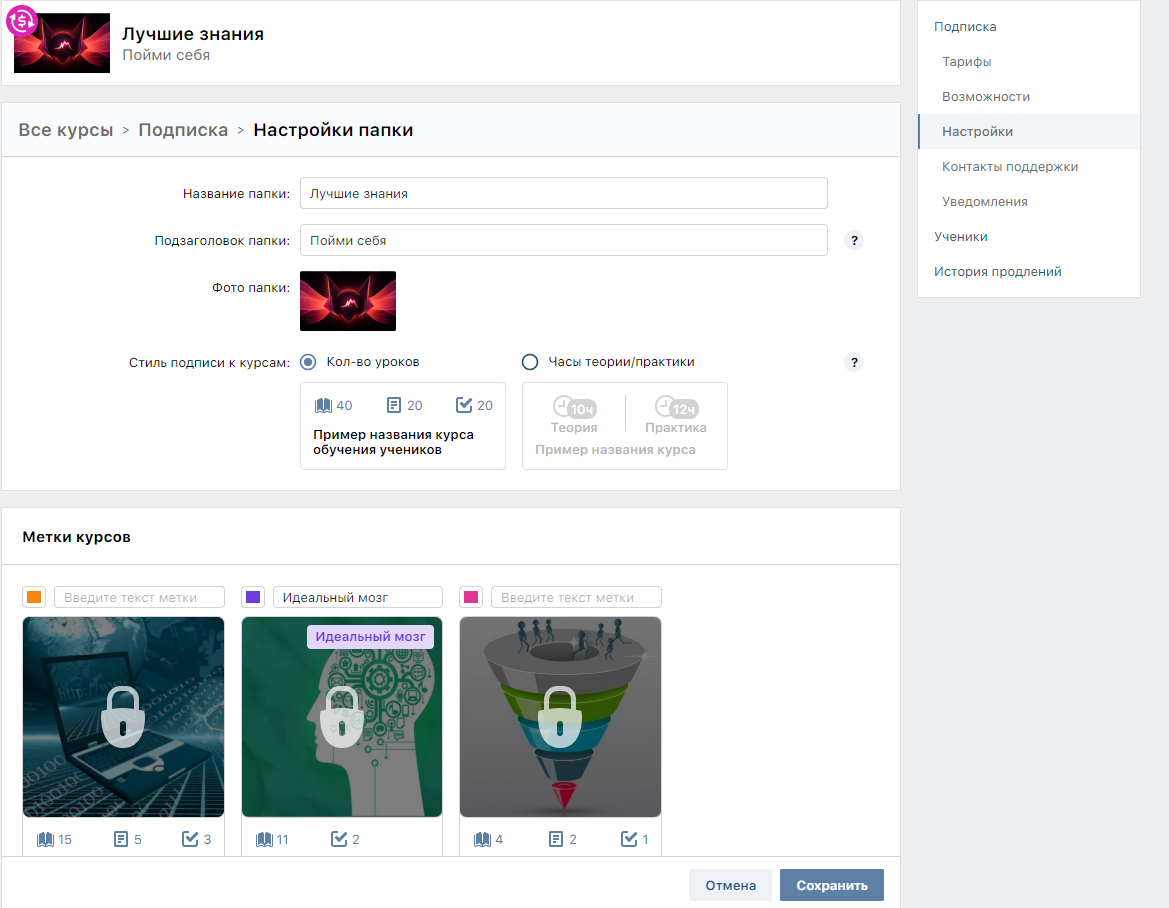Open the orange label color swatch

coord(34,597)
